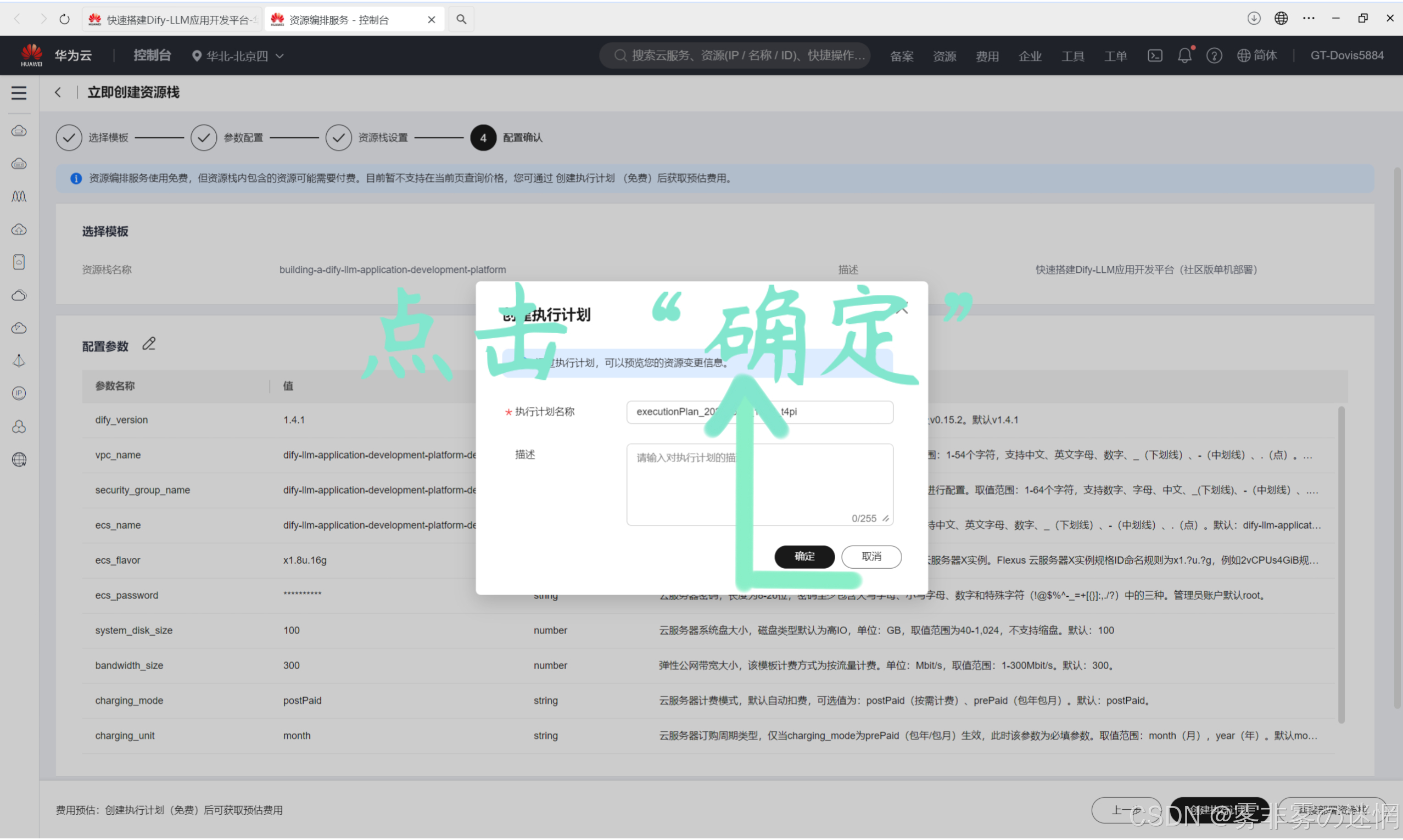
Task: Click the wave-shaped monitoring sidebar icon
Action: click(x=19, y=197)
